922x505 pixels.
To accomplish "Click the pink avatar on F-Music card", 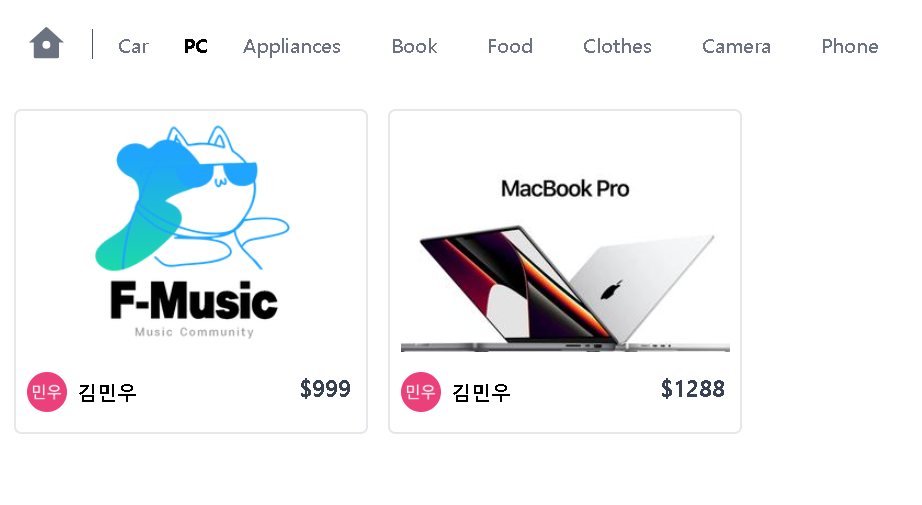I will point(47,392).
